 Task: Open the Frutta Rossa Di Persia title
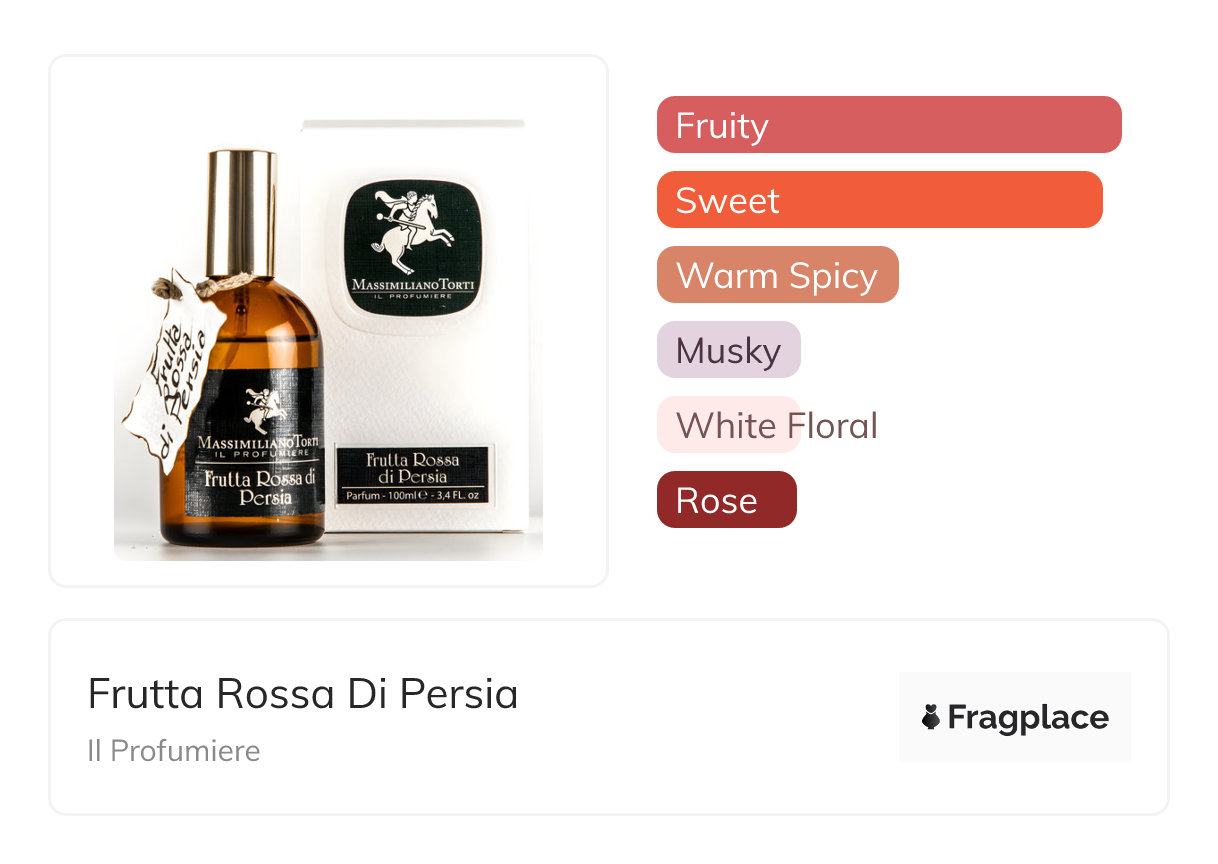click(x=303, y=694)
